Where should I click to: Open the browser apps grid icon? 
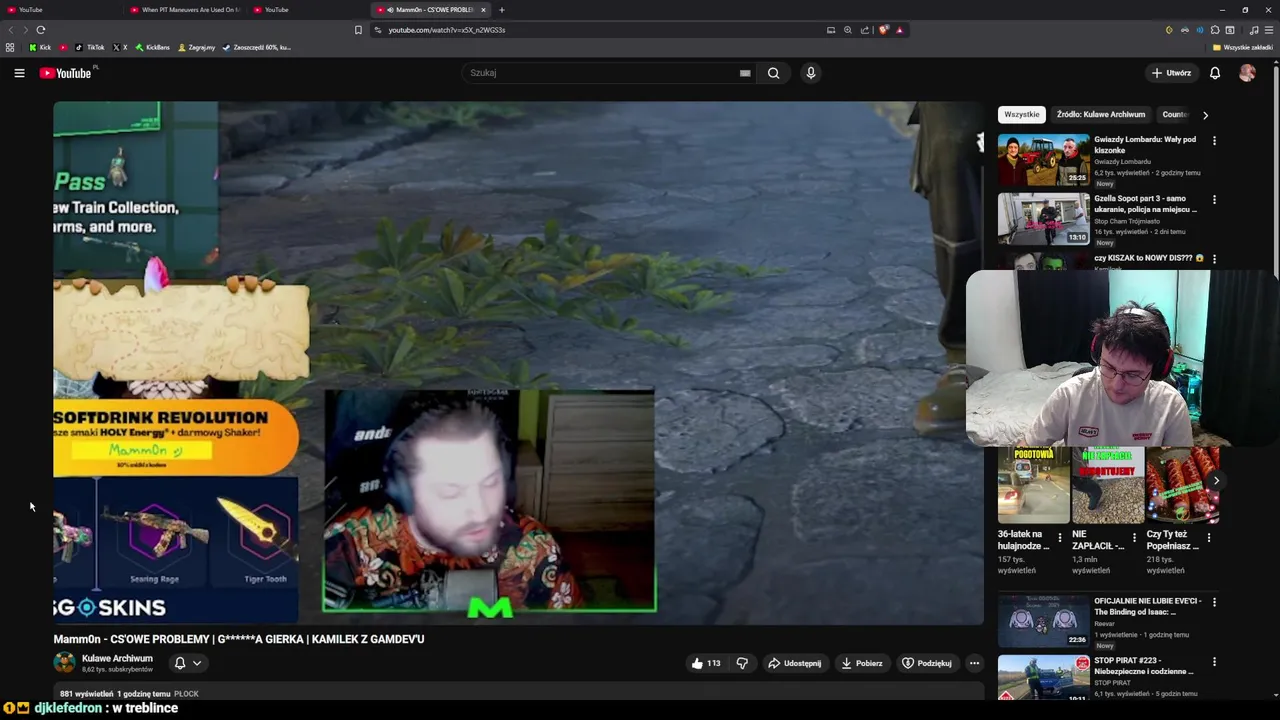10,47
